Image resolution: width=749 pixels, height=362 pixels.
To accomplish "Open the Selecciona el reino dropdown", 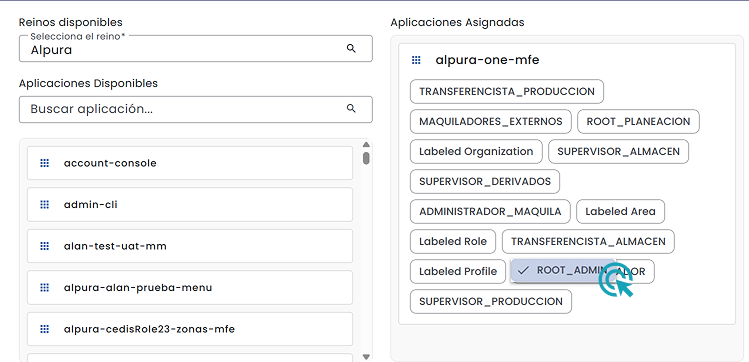I will 195,48.
